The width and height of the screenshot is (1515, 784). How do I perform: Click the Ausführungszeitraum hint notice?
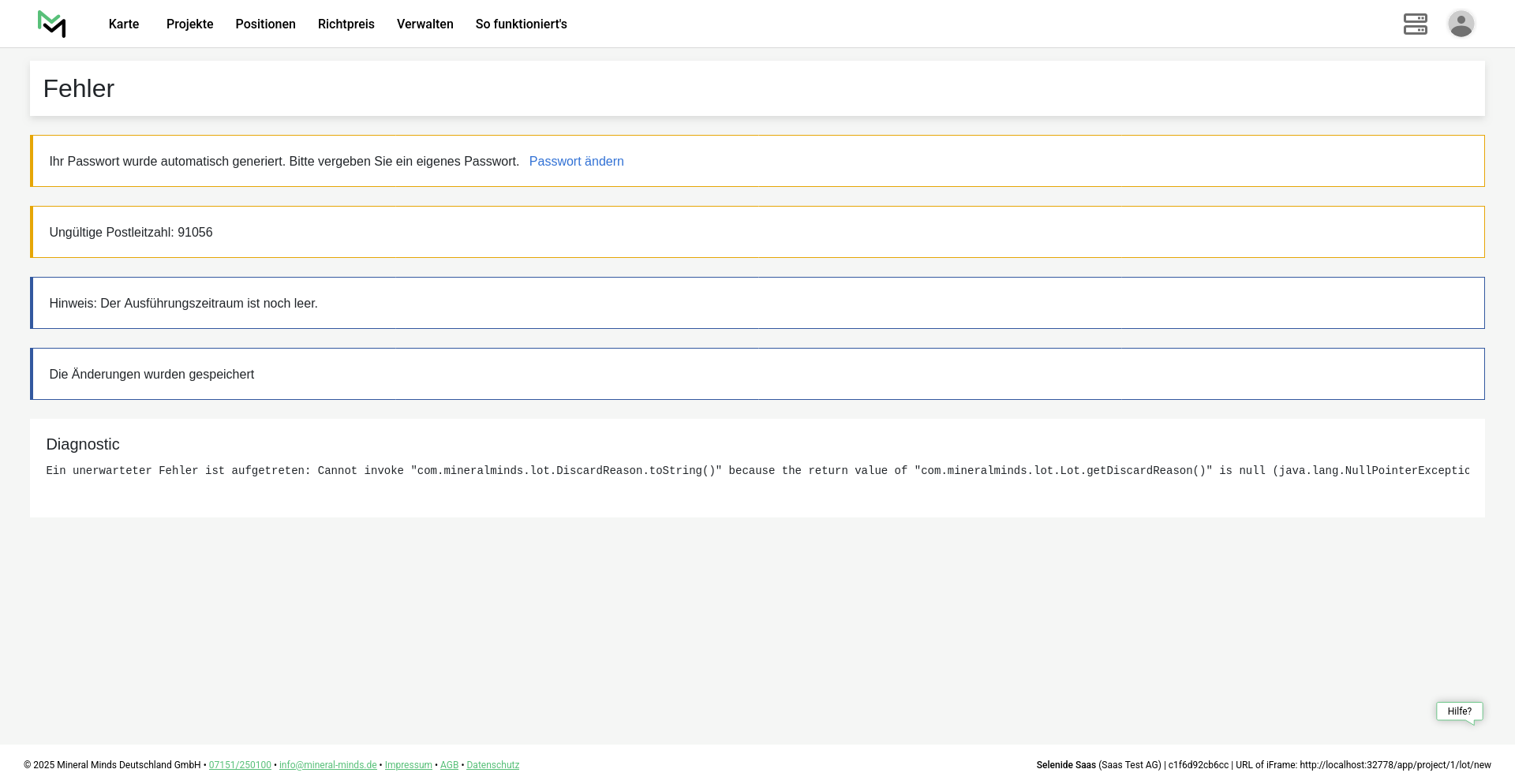pos(183,304)
